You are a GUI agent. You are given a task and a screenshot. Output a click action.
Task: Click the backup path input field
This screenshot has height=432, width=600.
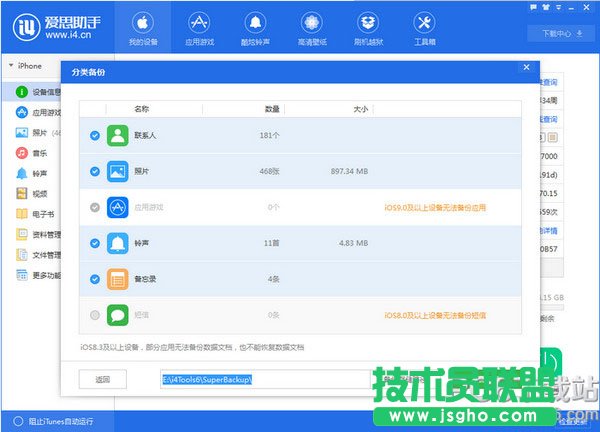[265, 379]
